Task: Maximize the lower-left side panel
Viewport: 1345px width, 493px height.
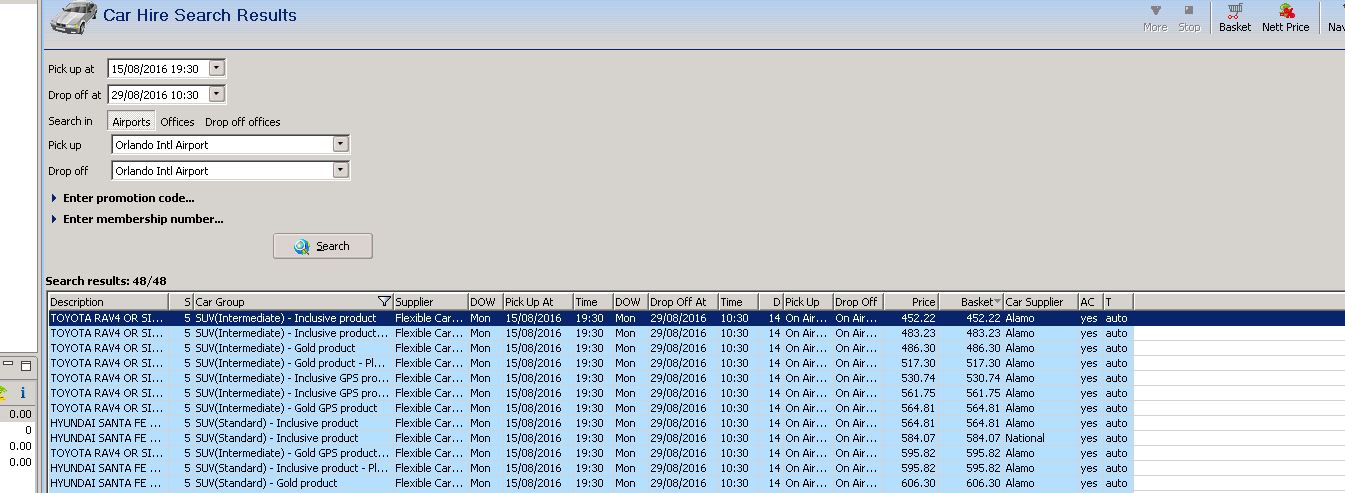Action: [26, 366]
